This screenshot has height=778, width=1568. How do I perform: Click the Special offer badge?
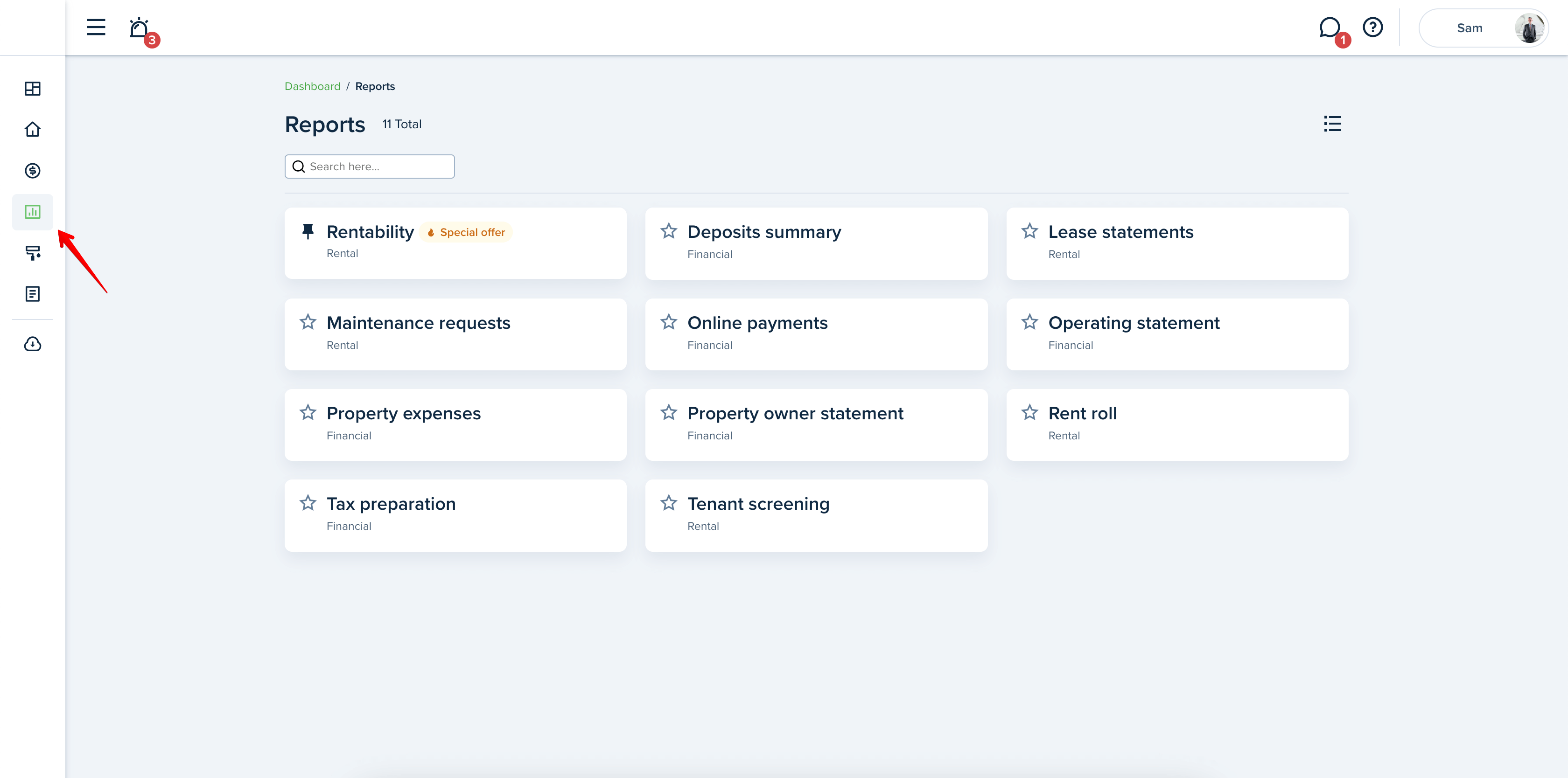(x=466, y=232)
